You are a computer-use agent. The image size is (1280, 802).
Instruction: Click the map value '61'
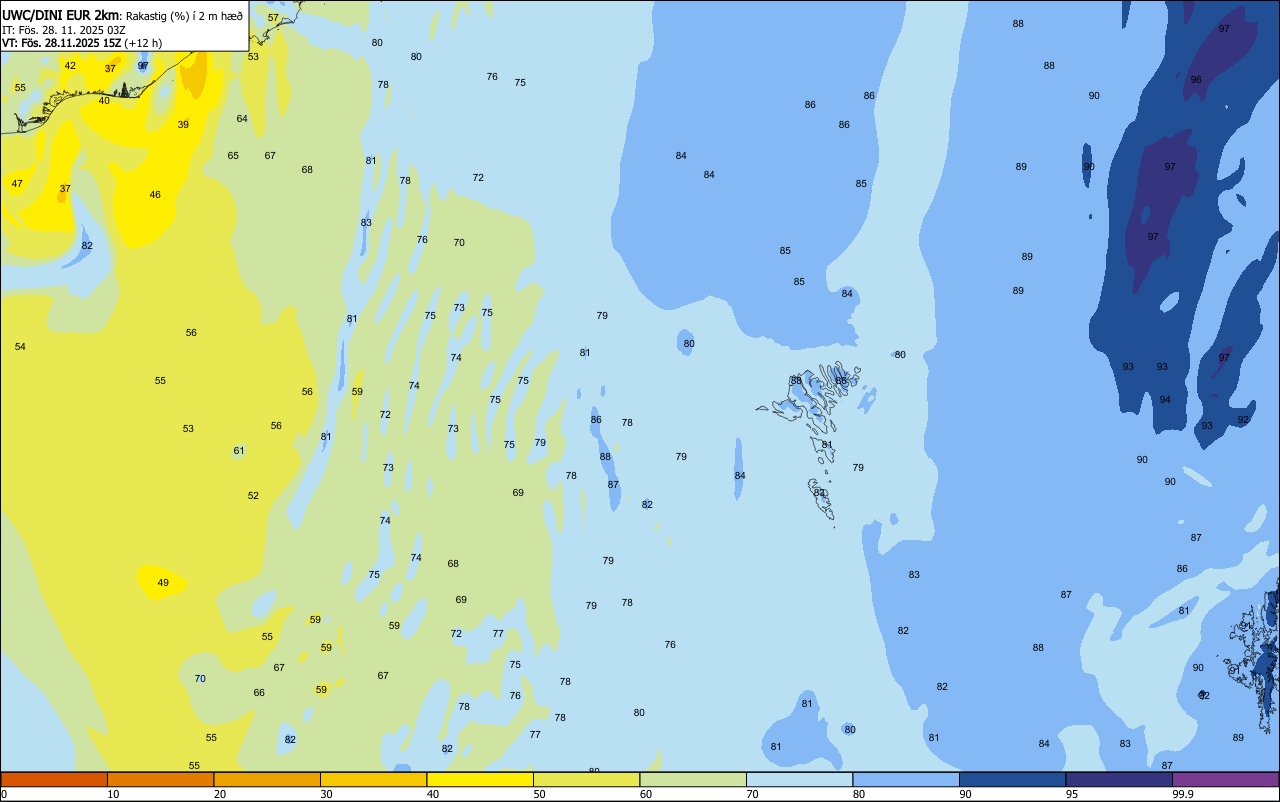(239, 451)
